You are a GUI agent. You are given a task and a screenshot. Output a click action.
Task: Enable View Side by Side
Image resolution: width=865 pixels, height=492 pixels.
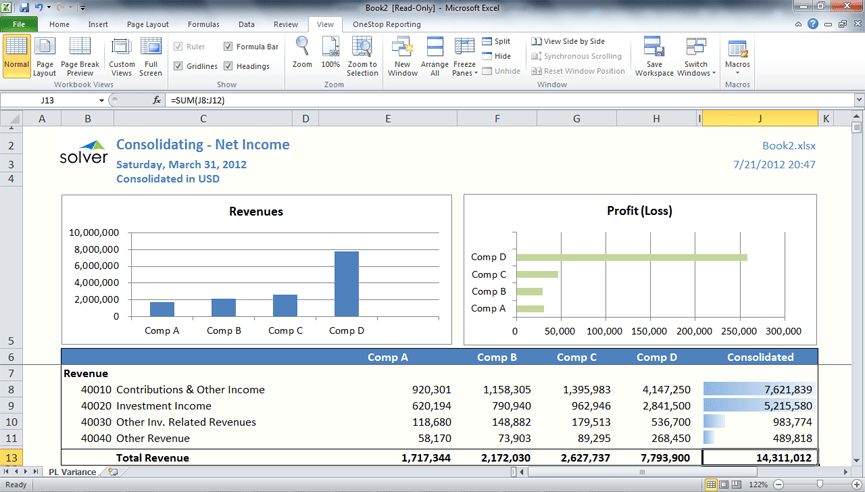tap(568, 41)
